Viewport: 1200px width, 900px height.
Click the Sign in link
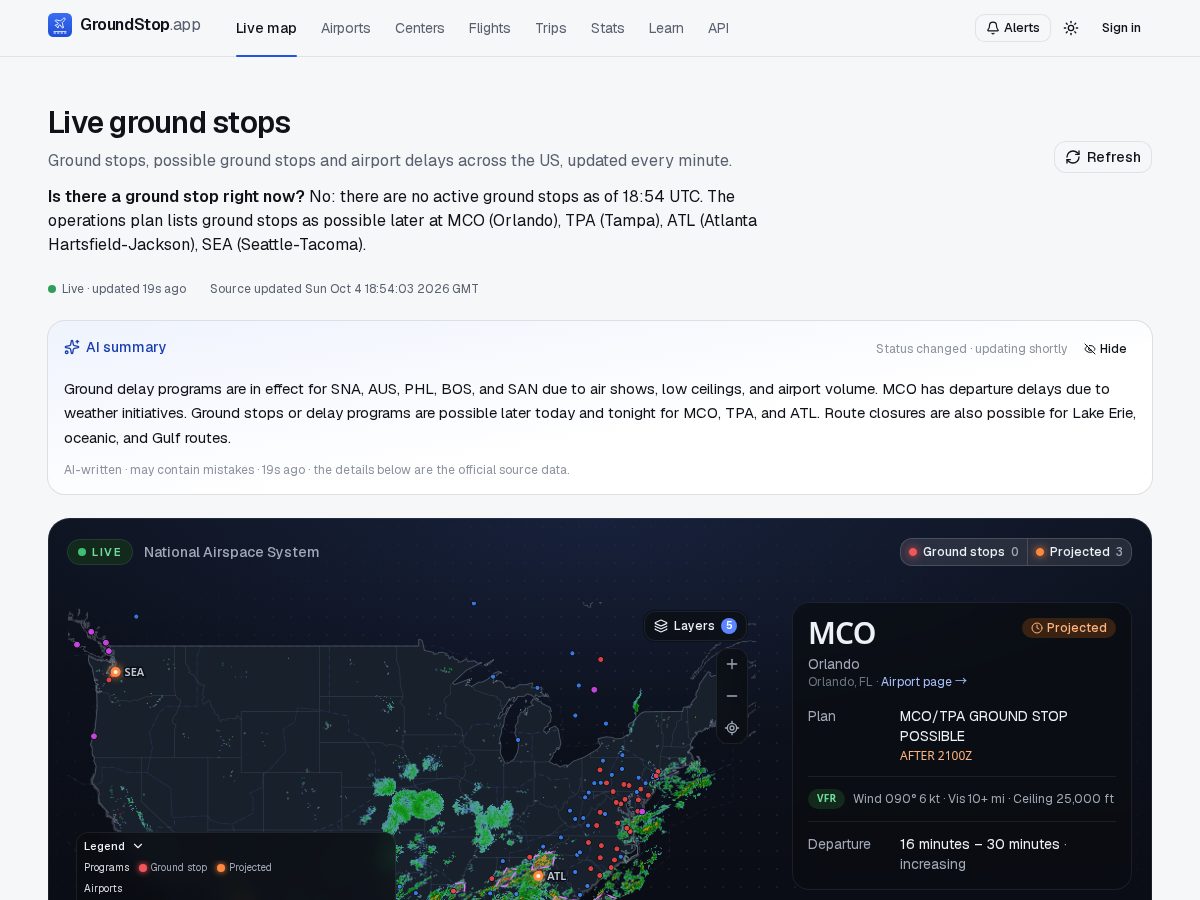pos(1121,28)
